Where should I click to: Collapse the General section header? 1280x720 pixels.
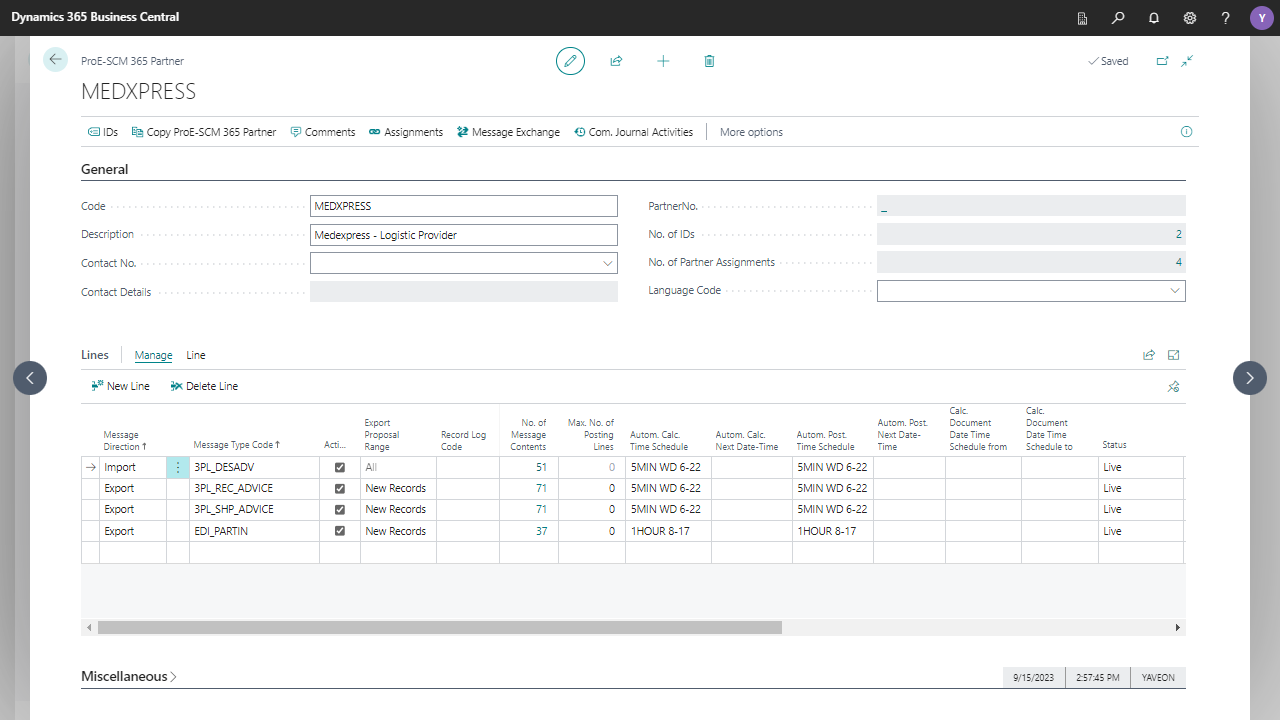point(105,170)
